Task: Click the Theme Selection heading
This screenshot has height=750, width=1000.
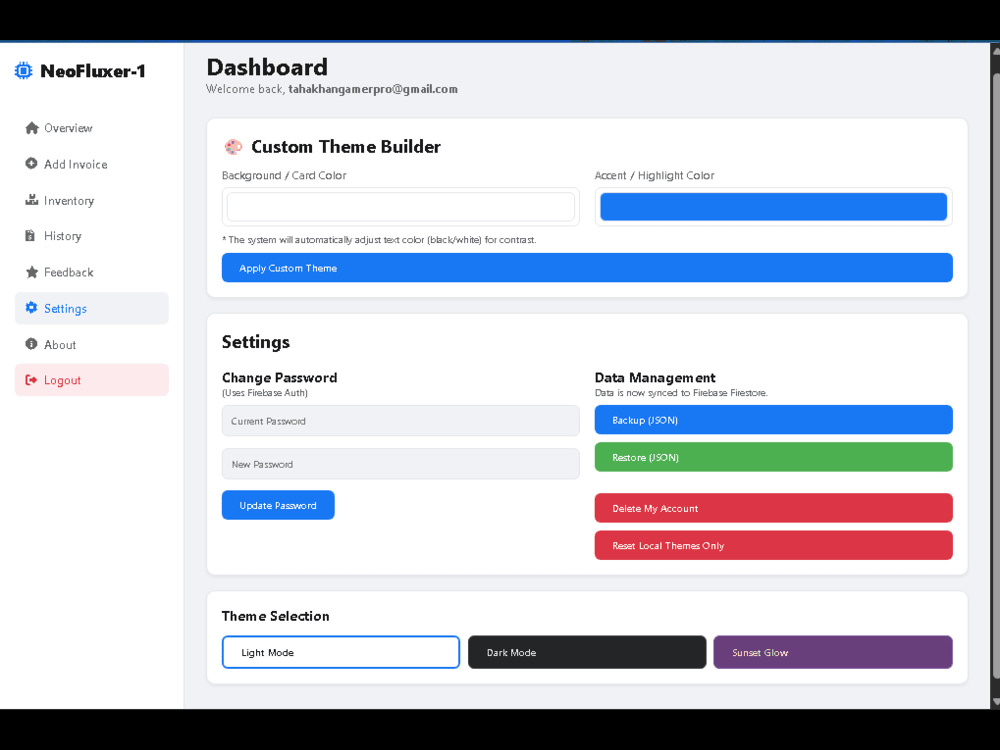Action: point(276,616)
